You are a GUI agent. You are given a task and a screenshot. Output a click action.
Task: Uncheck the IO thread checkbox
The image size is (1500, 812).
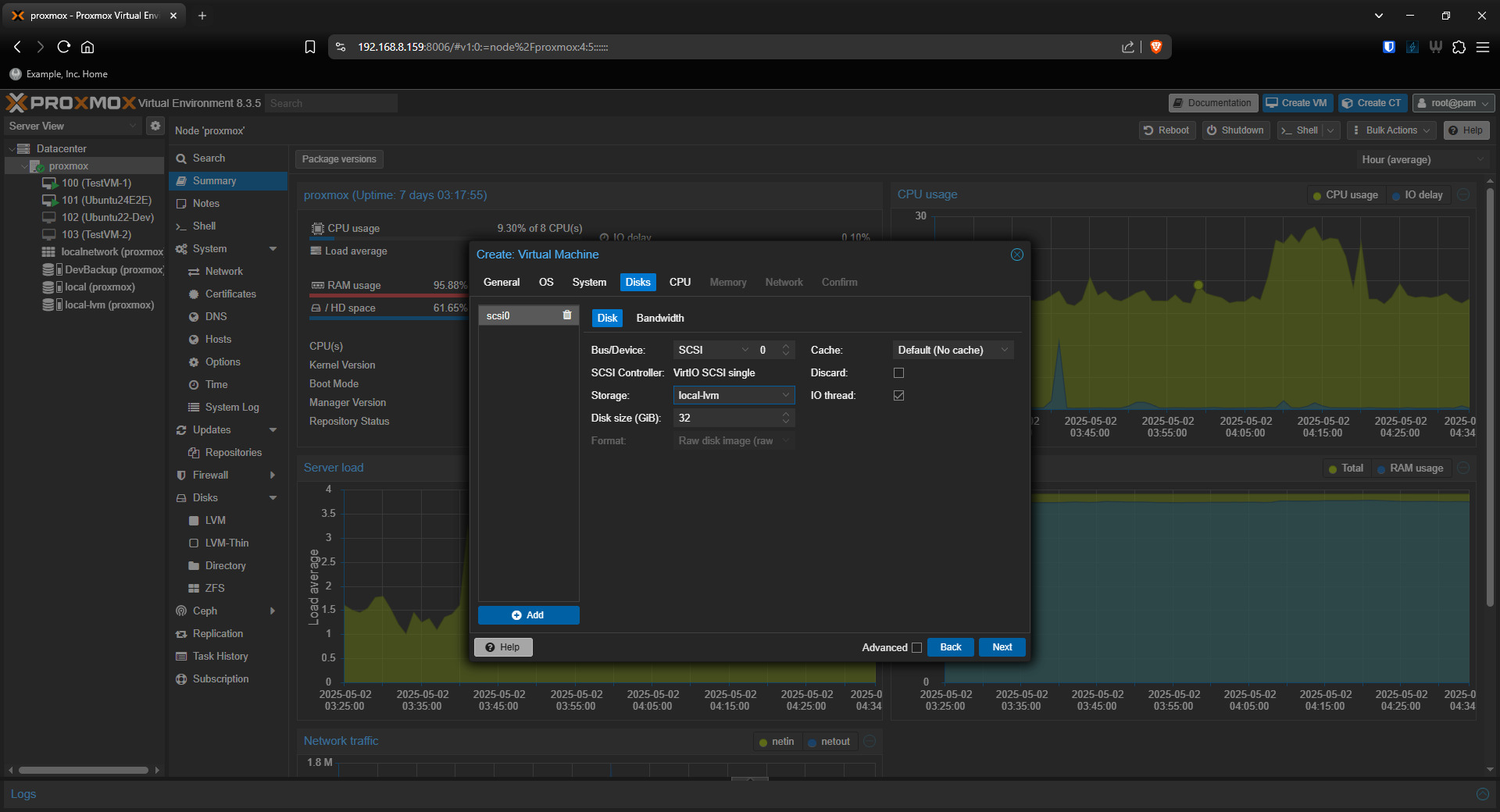pos(898,396)
